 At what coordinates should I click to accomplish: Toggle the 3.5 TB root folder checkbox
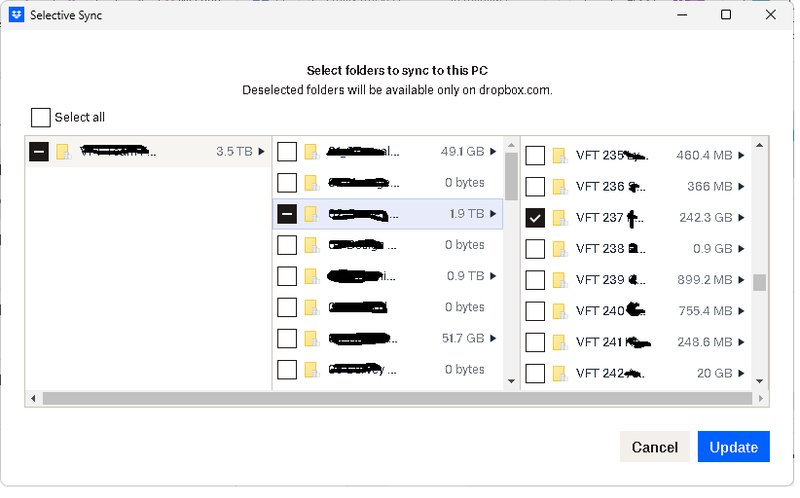click(x=39, y=152)
